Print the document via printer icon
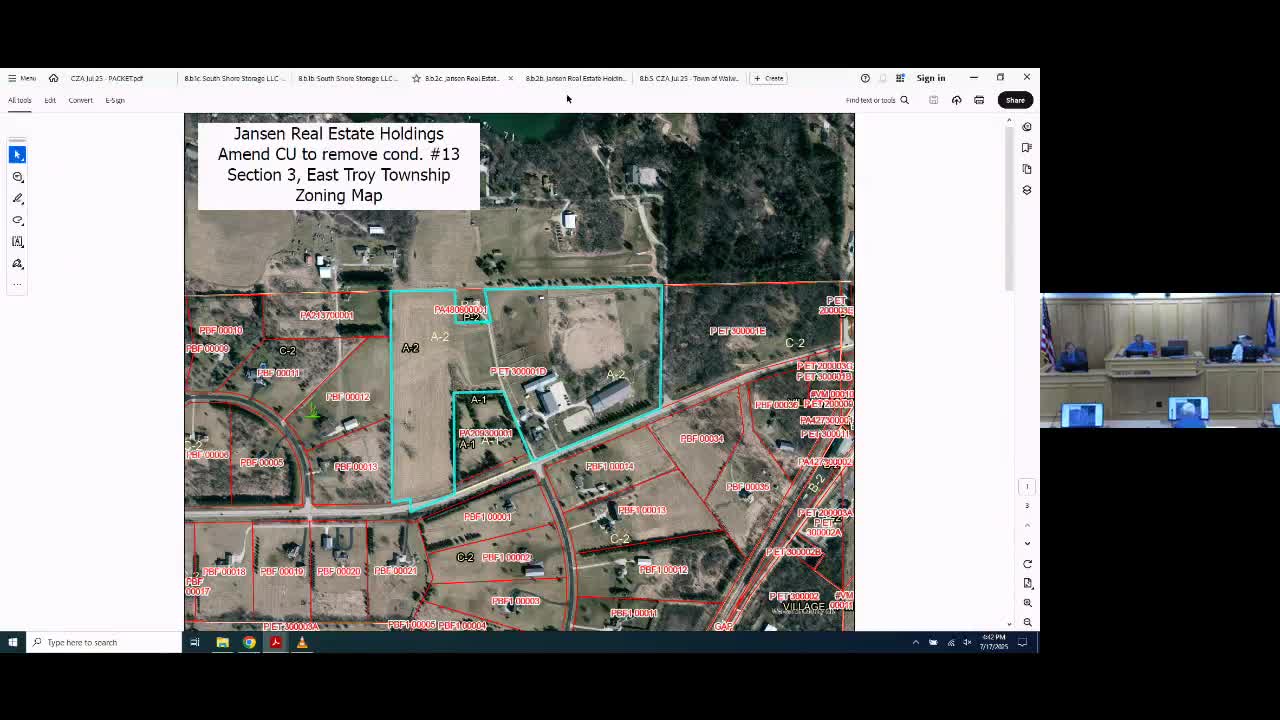 (979, 100)
